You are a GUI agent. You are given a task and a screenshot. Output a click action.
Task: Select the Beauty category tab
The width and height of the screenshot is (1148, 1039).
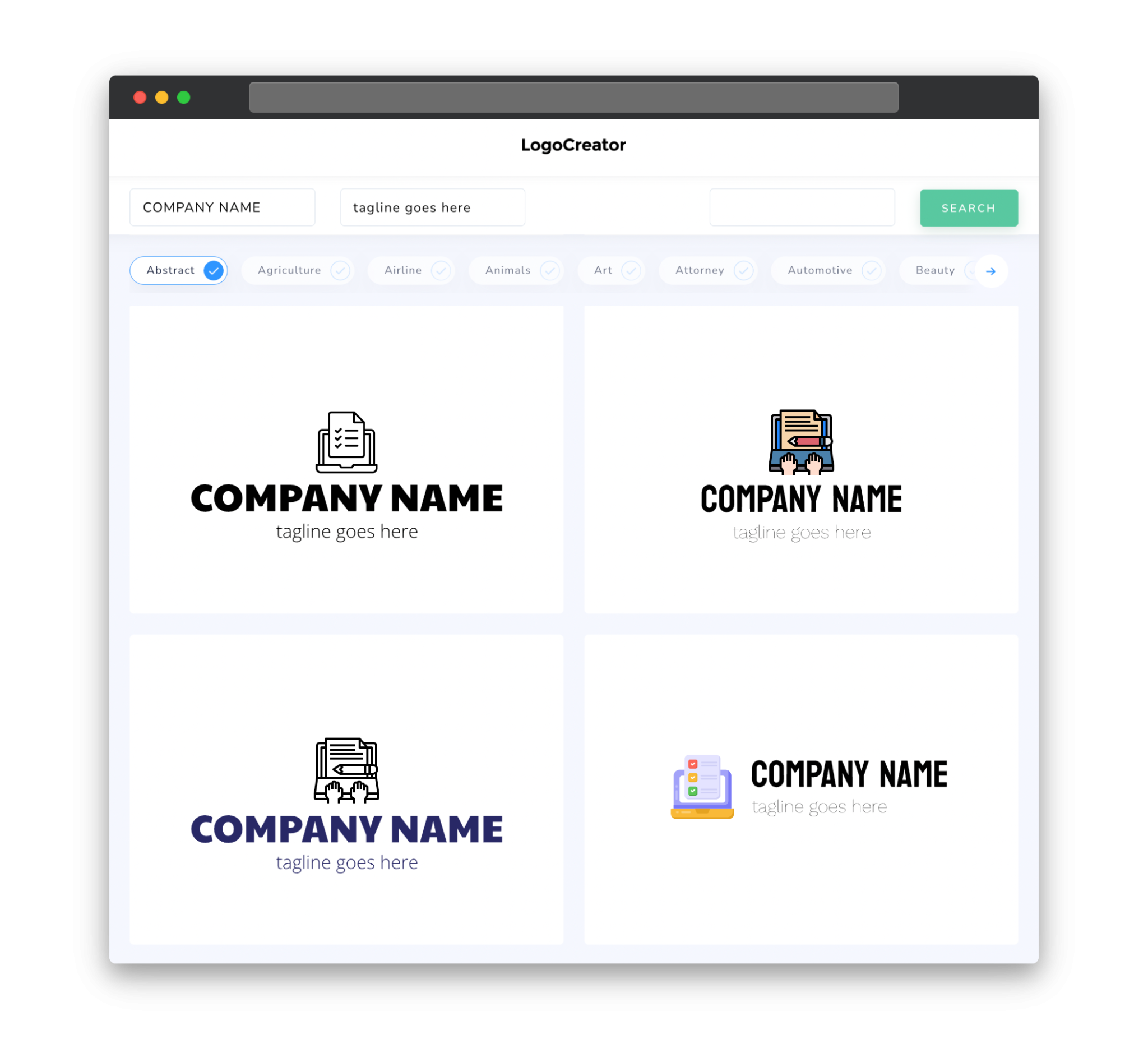click(x=935, y=270)
